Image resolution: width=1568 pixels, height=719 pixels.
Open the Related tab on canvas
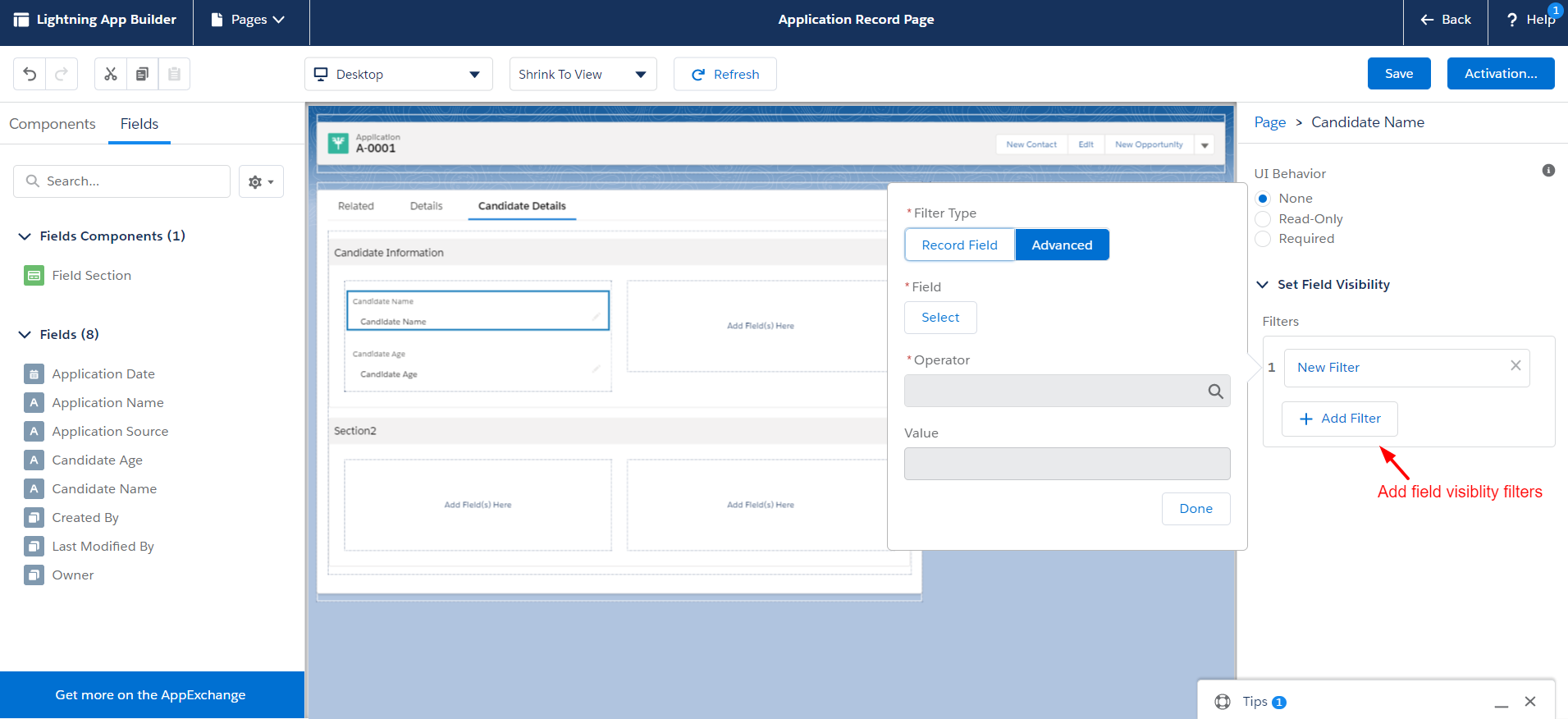pyautogui.click(x=356, y=206)
